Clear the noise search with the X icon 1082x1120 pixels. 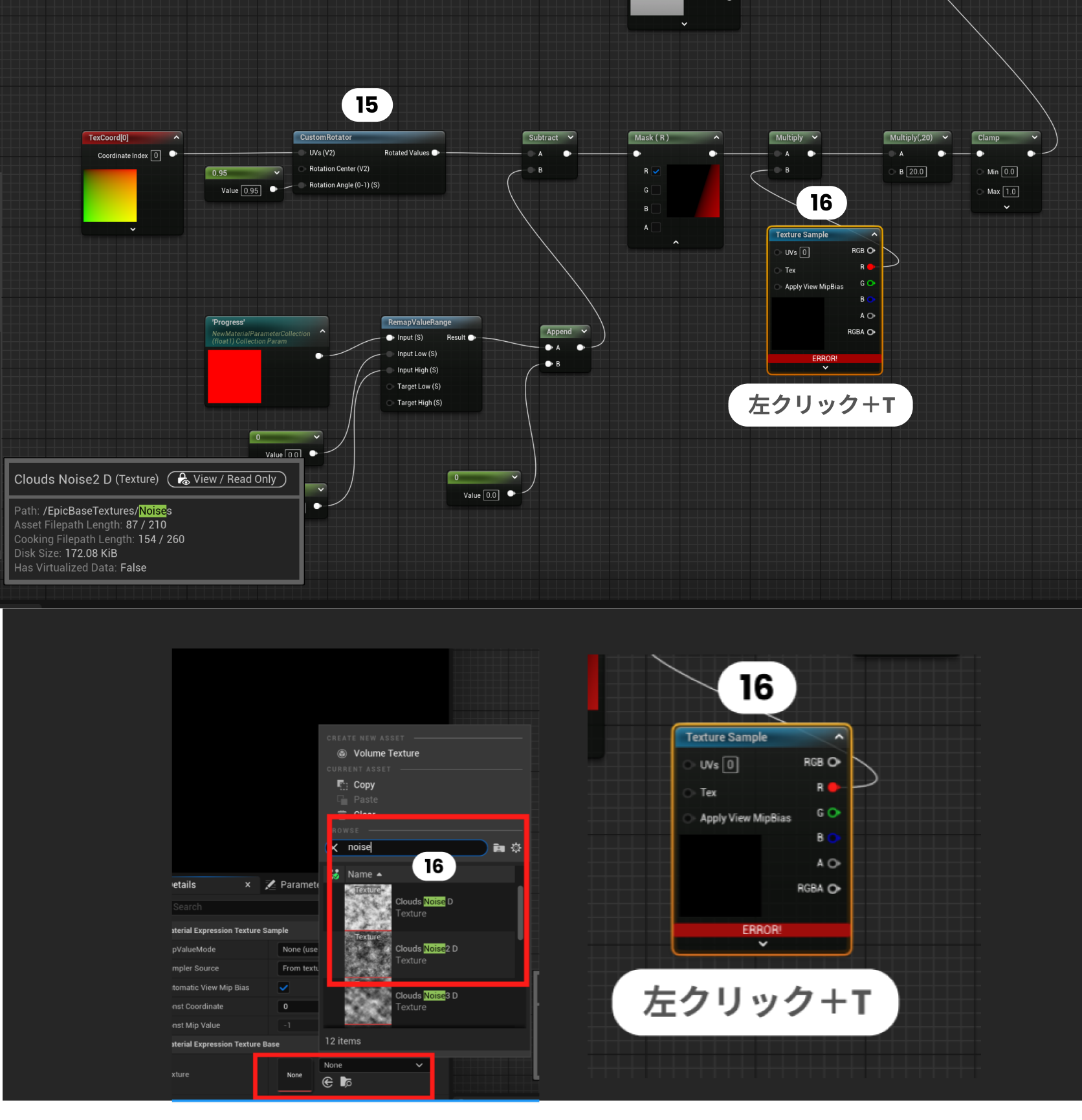click(335, 847)
